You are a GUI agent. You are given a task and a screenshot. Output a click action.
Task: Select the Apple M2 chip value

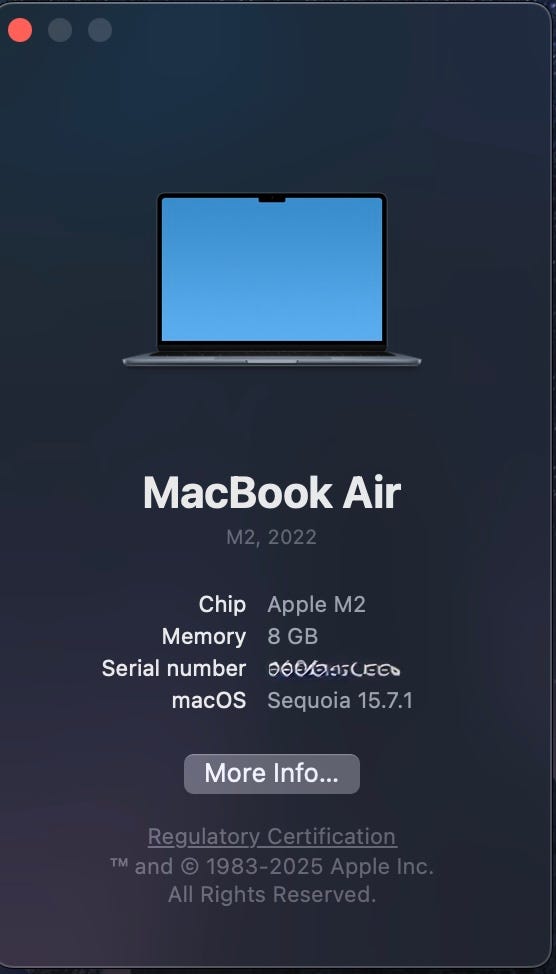pos(316,605)
